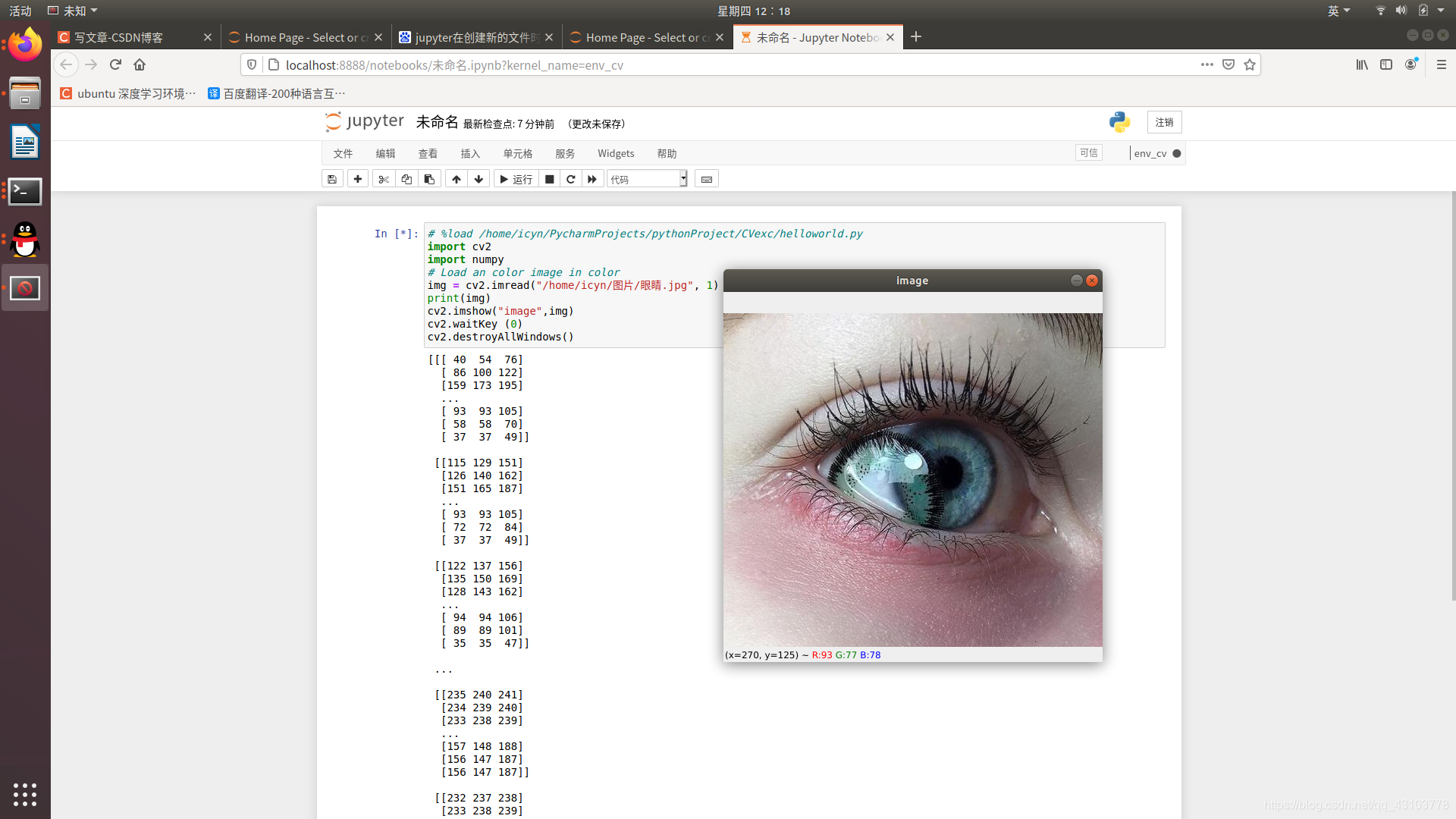Click the paste cells icon
Viewport: 1456px width, 819px height.
pyautogui.click(x=429, y=179)
